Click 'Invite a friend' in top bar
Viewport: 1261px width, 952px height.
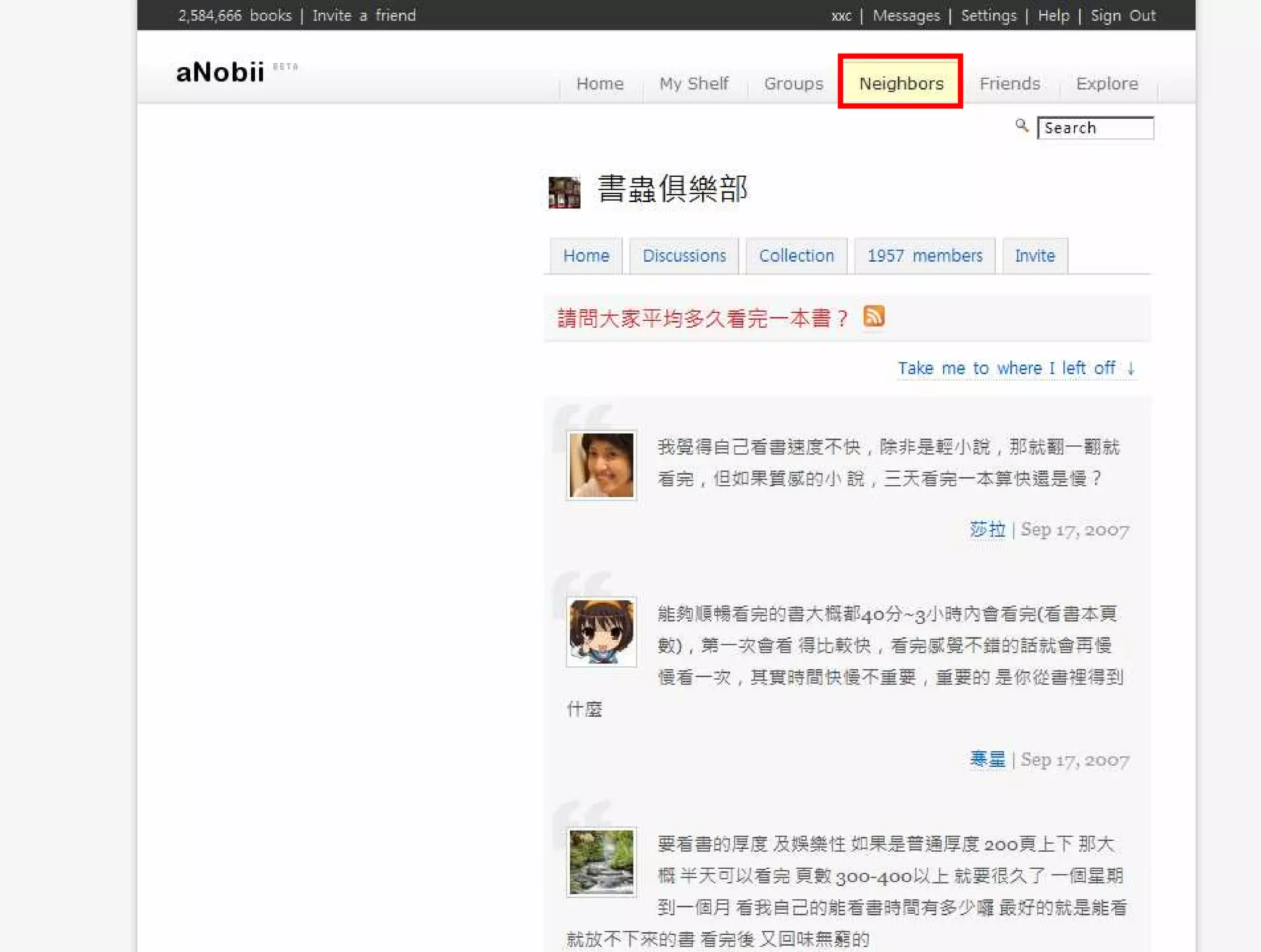[364, 15]
